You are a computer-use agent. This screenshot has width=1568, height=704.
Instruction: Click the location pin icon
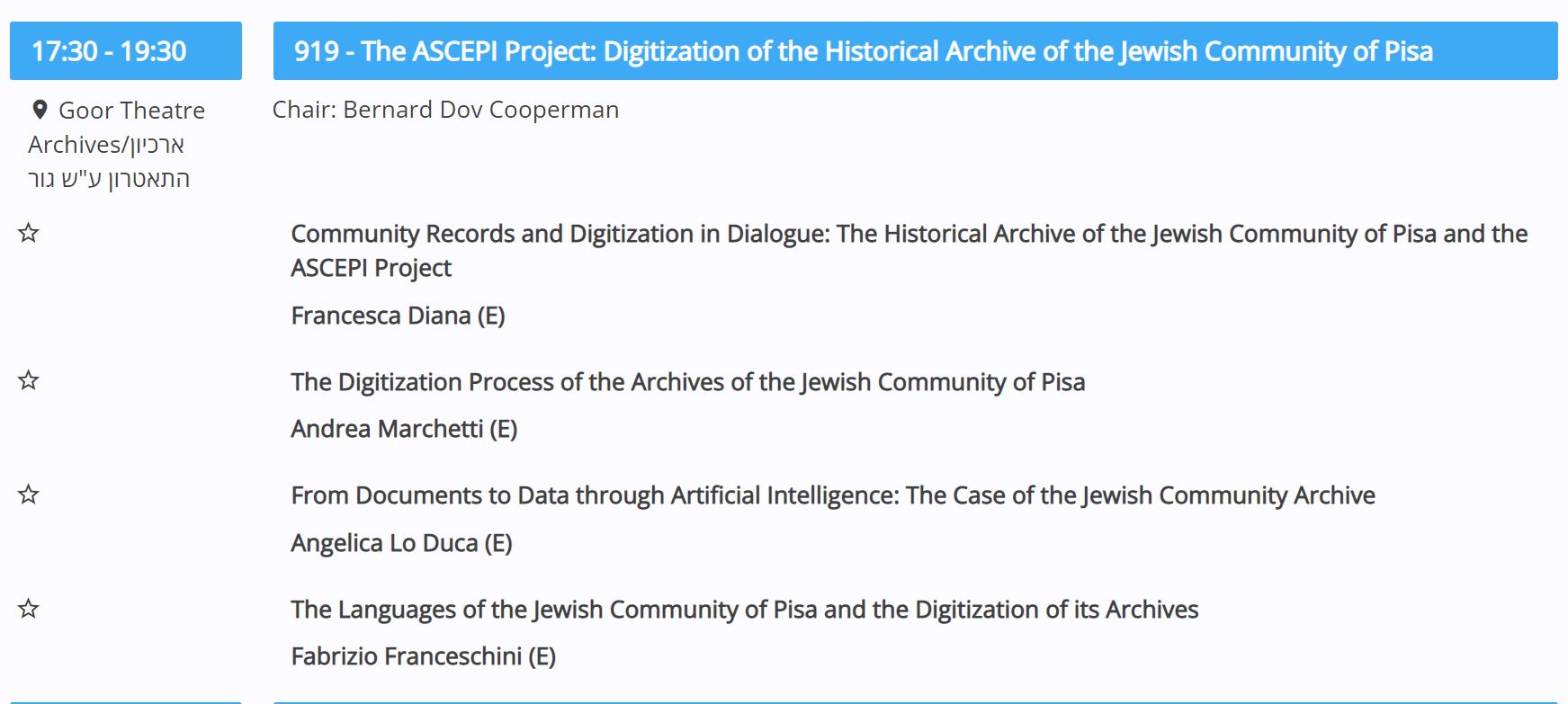tap(40, 111)
